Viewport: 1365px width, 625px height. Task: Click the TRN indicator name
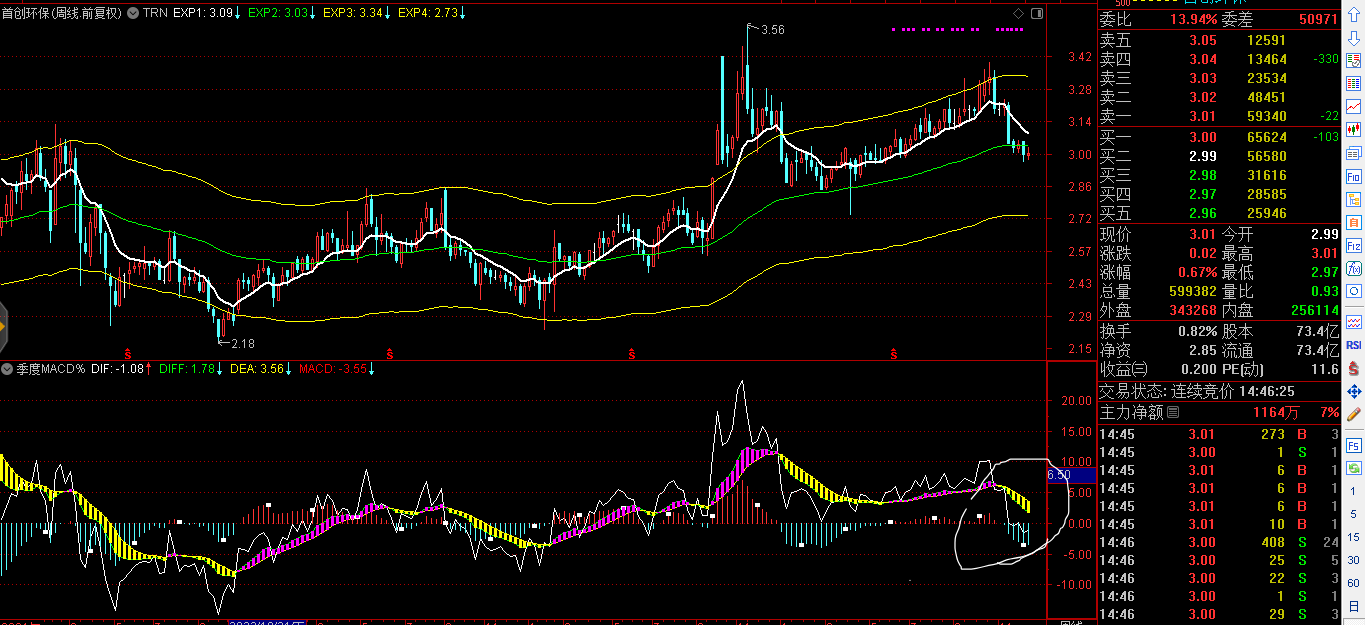(155, 13)
